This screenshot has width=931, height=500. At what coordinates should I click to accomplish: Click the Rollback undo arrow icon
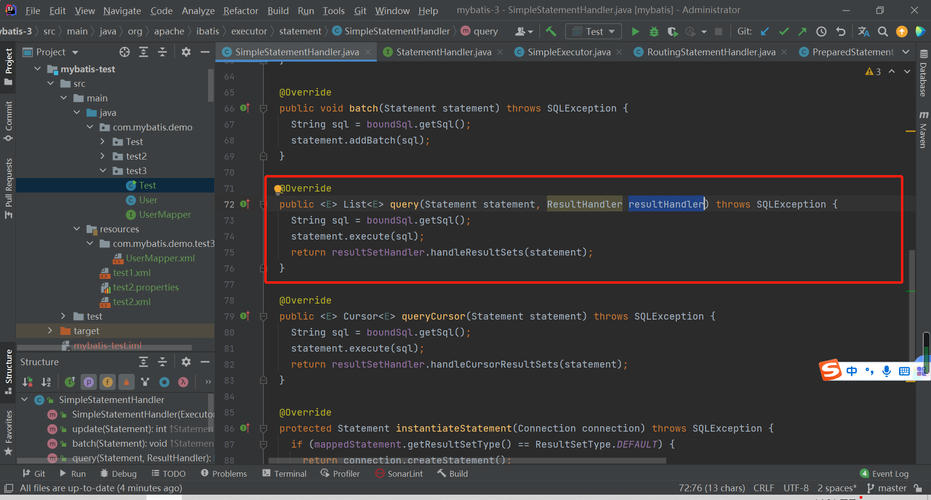tap(841, 31)
